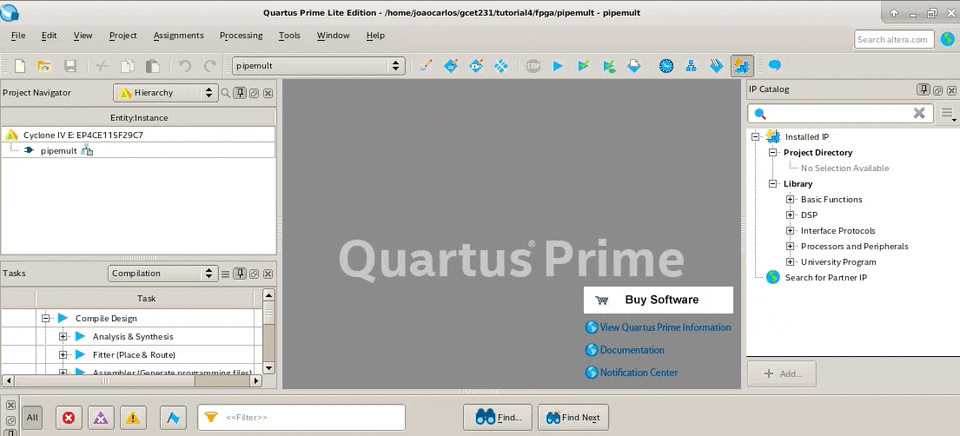The width and height of the screenshot is (960, 436).
Task: Copy using the toolbar copy icon
Action: click(127, 66)
